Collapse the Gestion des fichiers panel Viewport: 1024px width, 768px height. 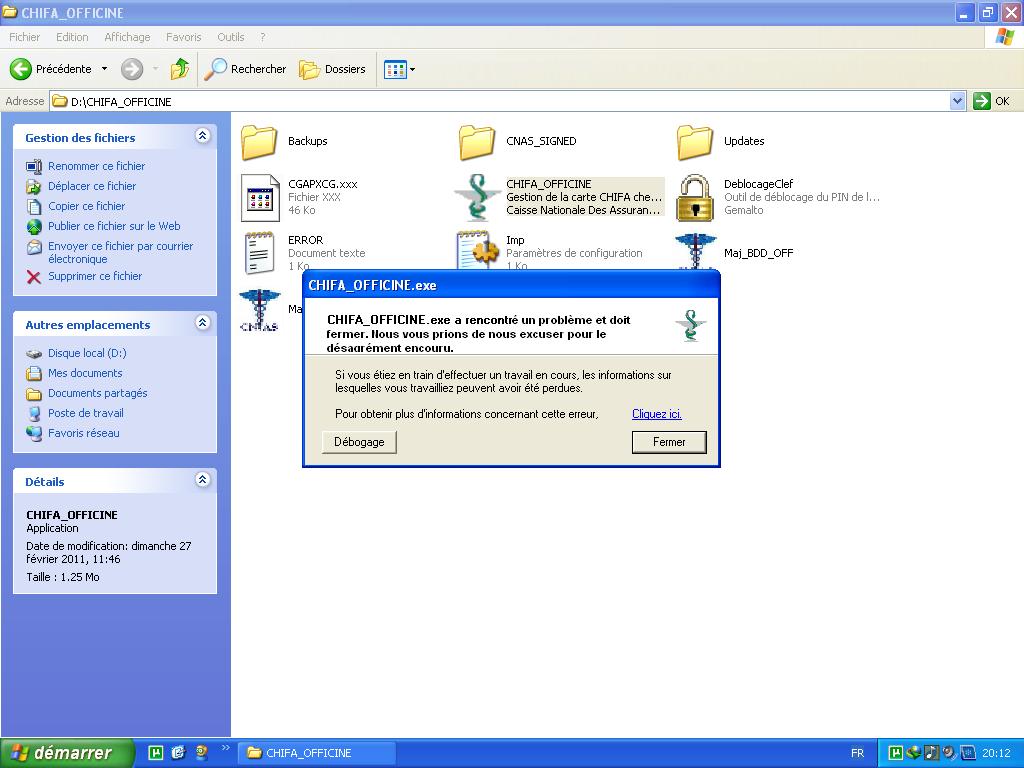click(202, 136)
